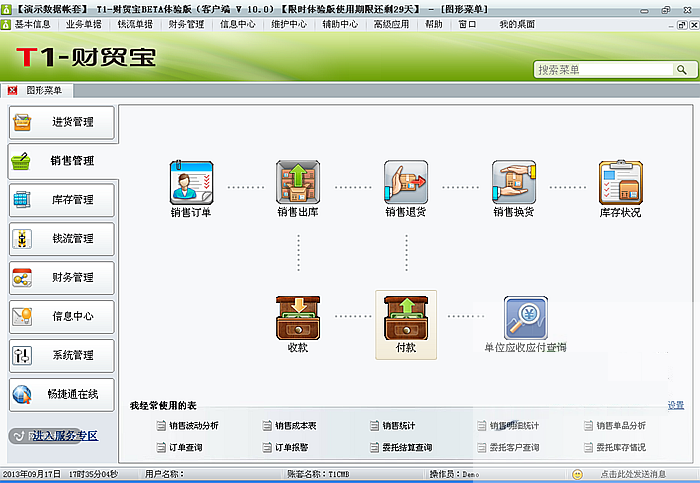Open the 销售换货 sales exchange icon
Screen dimensions: 700x483
[x=514, y=189]
